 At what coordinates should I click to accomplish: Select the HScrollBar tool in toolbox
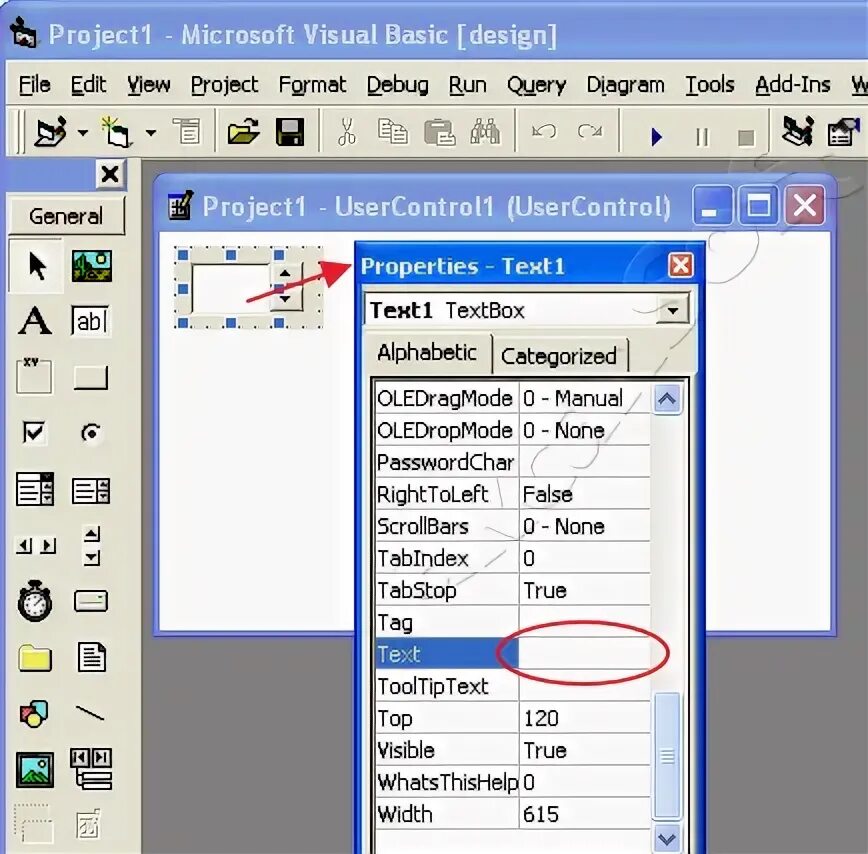point(36,546)
